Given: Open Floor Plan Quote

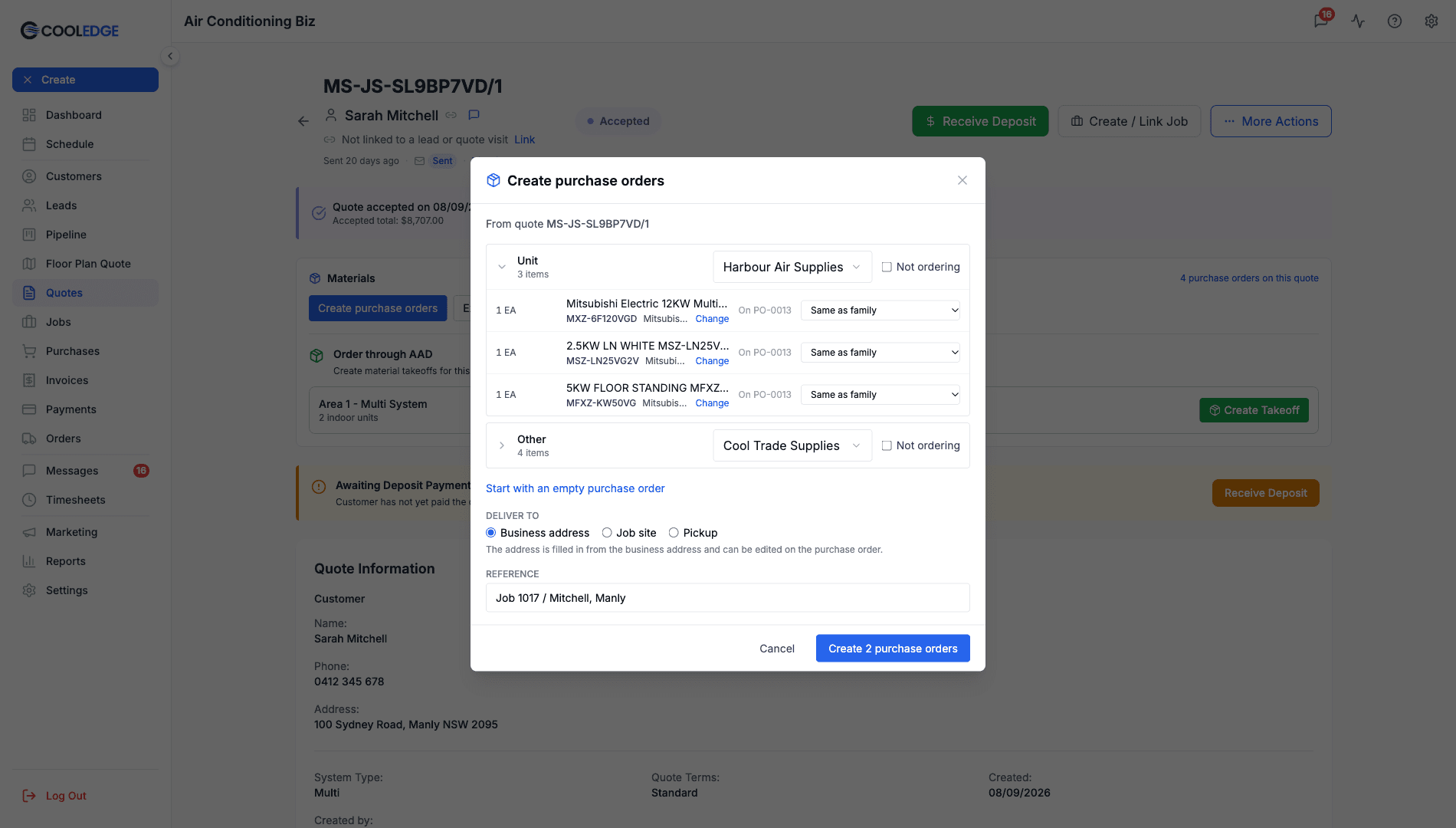Looking at the screenshot, I should (85, 264).
